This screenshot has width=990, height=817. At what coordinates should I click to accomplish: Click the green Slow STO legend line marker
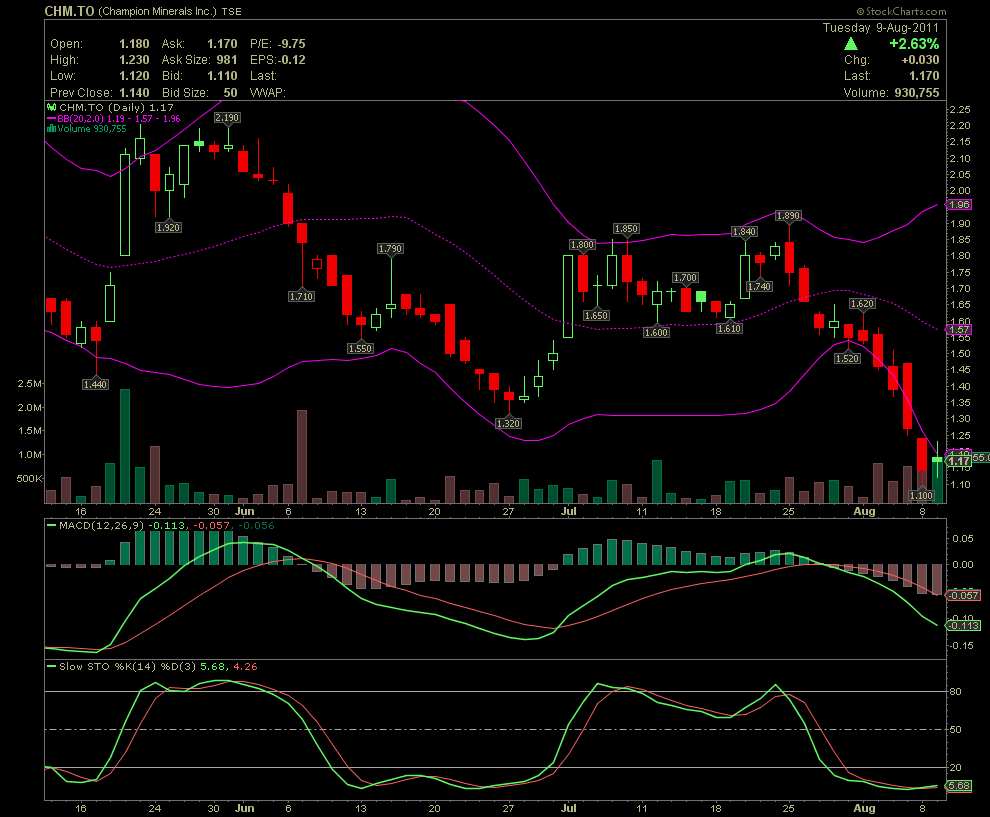point(51,666)
